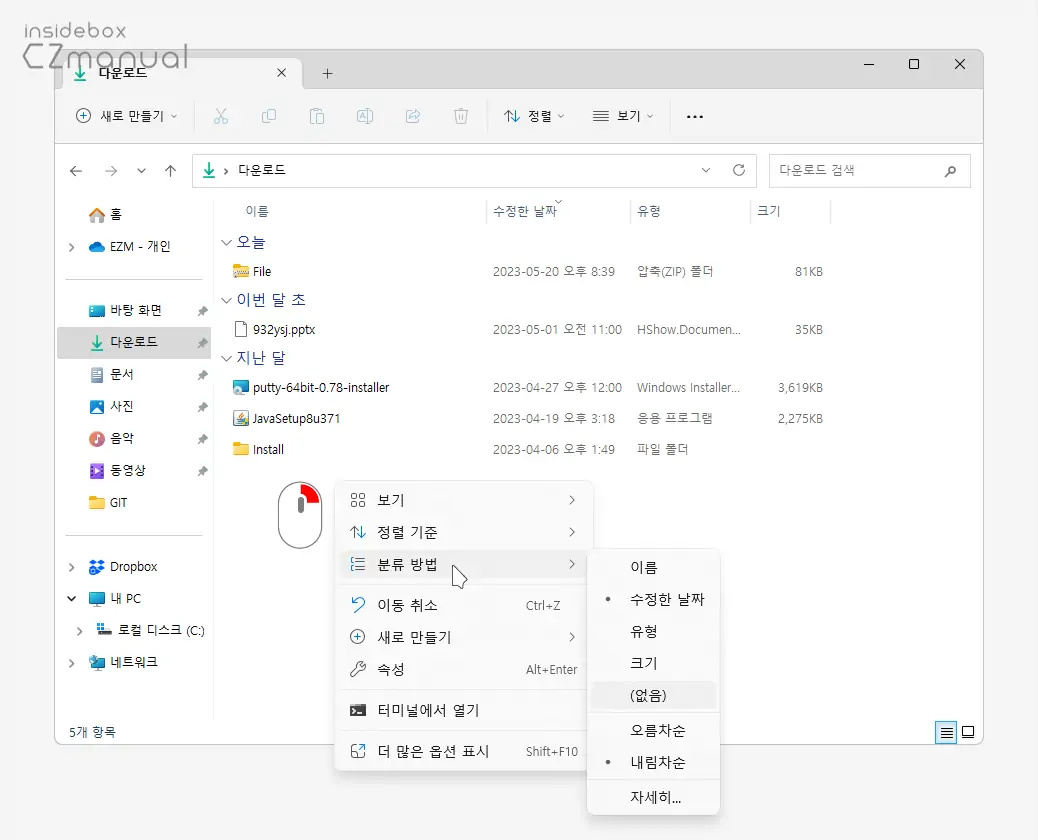Click the Copy icon in the toolbar
1038x840 pixels.
coord(268,116)
